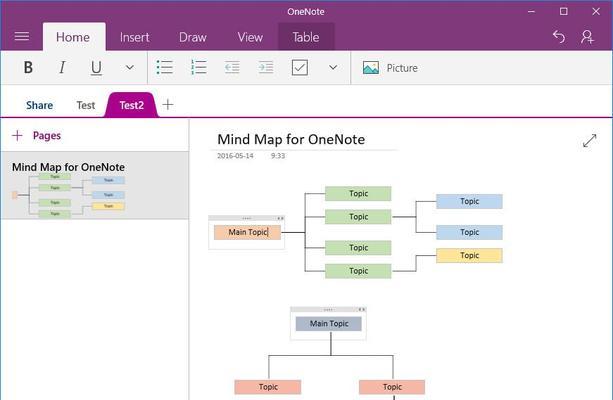Screen dimensions: 613x400
Task: Click the upper blue Topic box
Action: click(x=469, y=201)
